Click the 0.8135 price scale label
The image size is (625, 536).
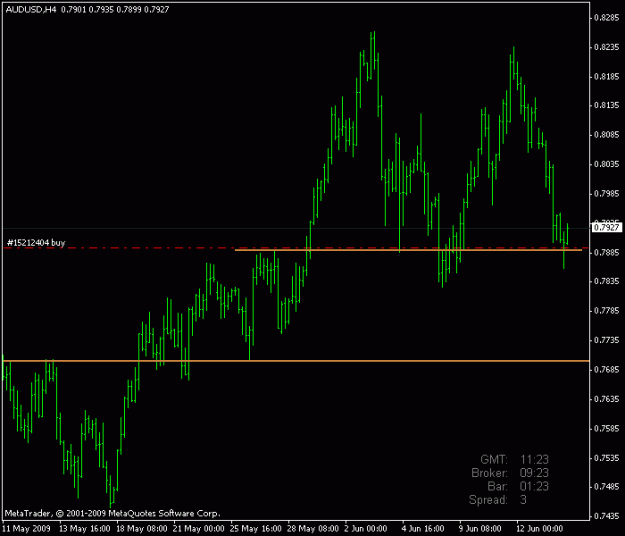(607, 106)
